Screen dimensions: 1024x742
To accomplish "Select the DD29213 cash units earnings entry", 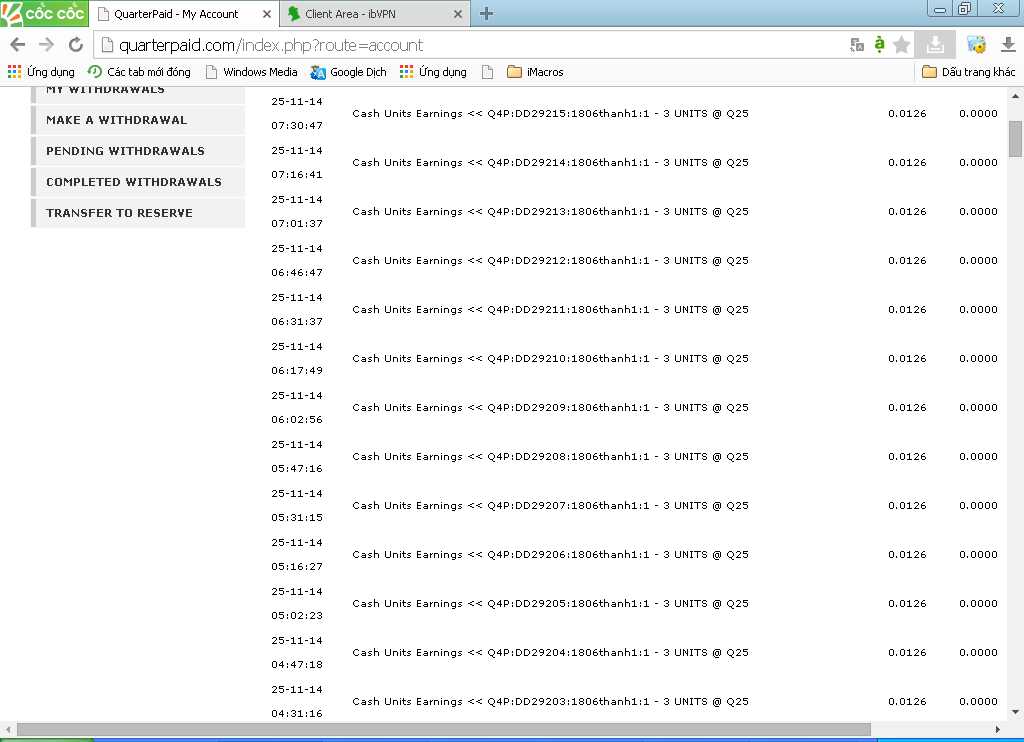I will point(550,212).
